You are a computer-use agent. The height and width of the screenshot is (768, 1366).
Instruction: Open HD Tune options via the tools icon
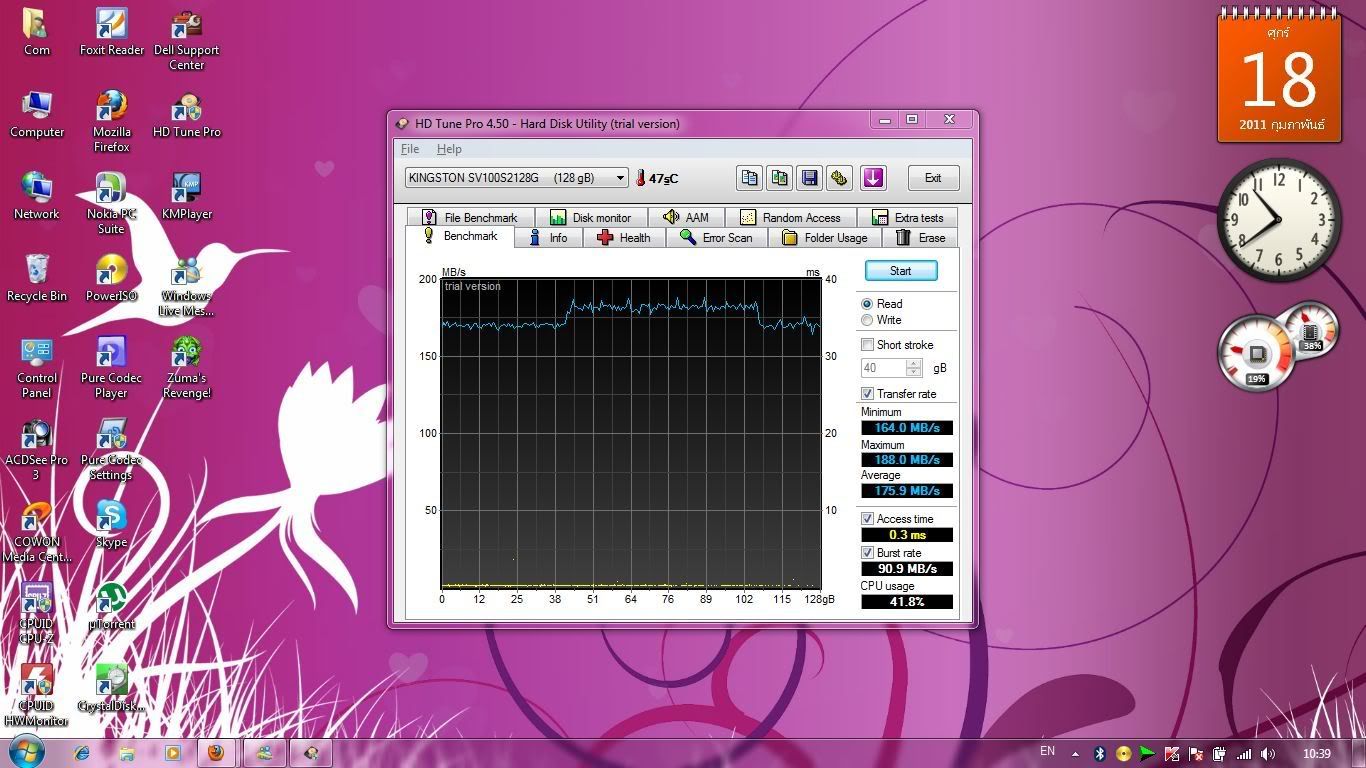point(839,178)
